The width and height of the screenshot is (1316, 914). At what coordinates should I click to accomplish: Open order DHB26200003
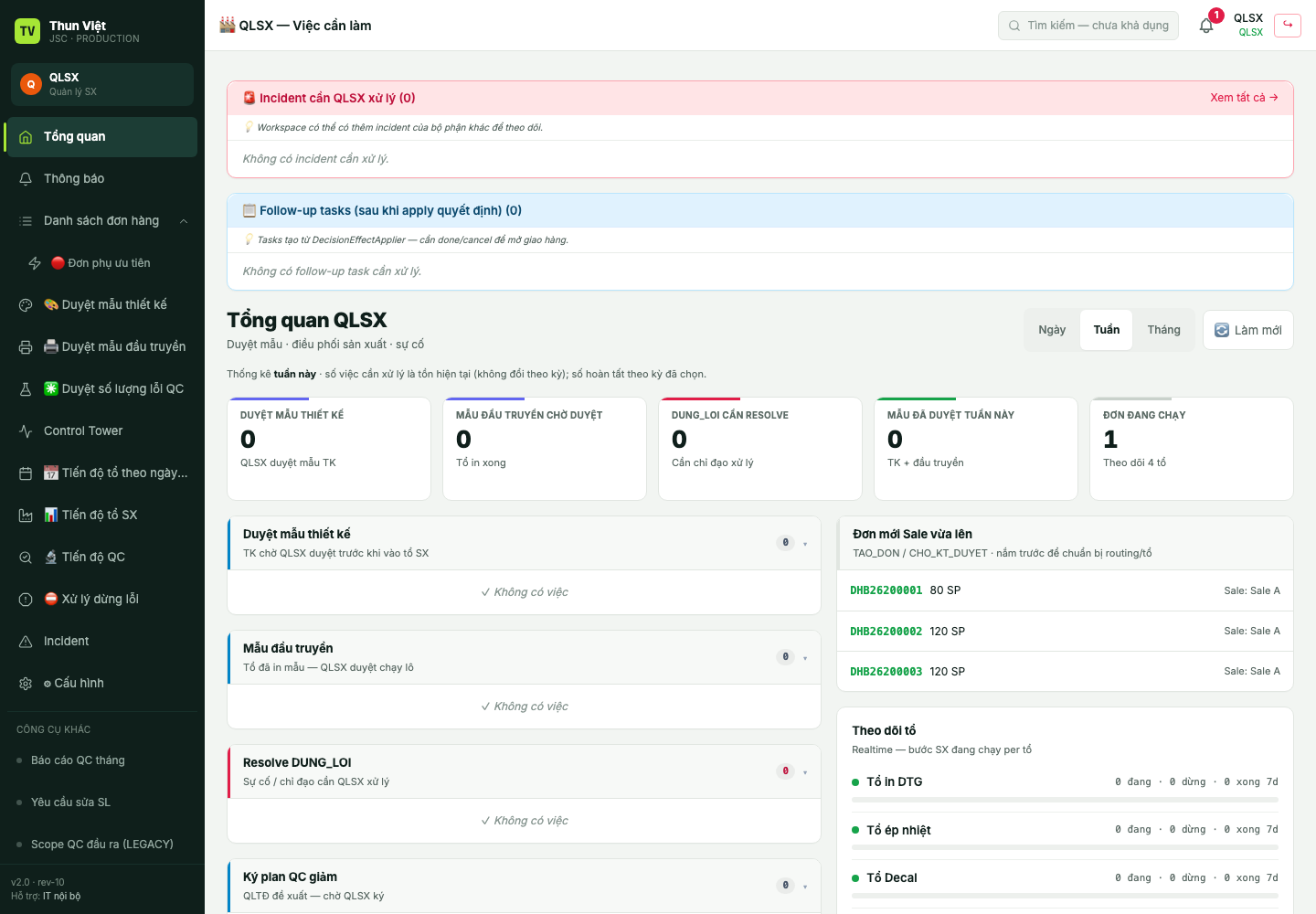pos(886,672)
